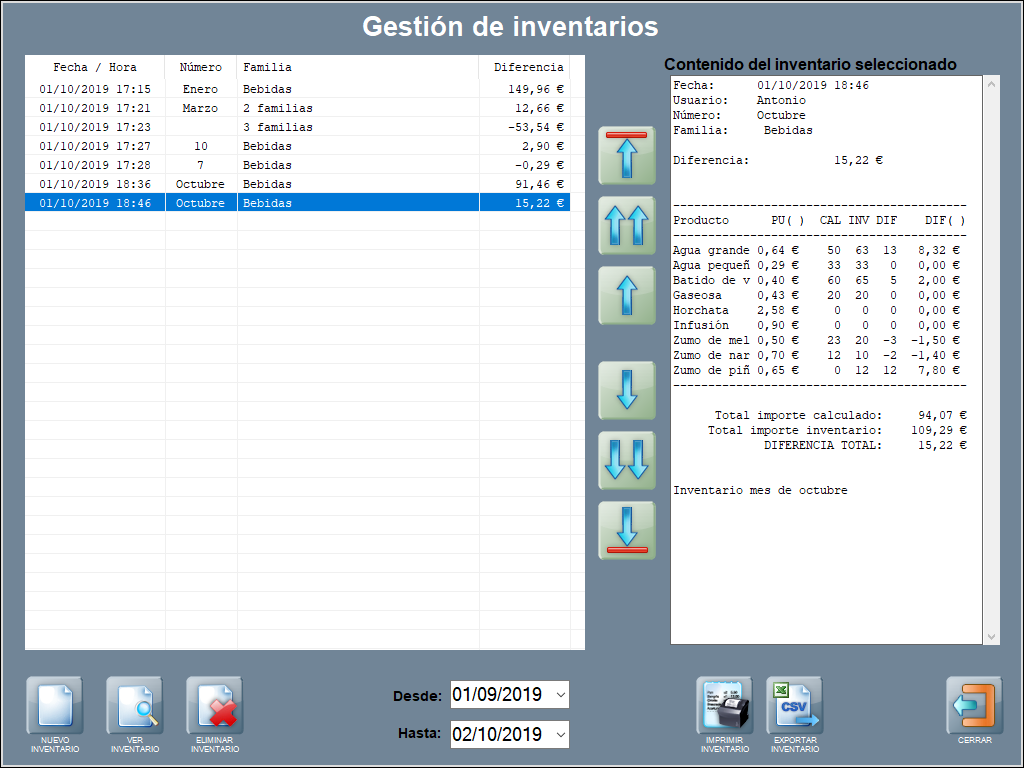Viewport: 1024px width, 768px height.
Task: Expand the Hasta date dropdown
Action: (559, 734)
